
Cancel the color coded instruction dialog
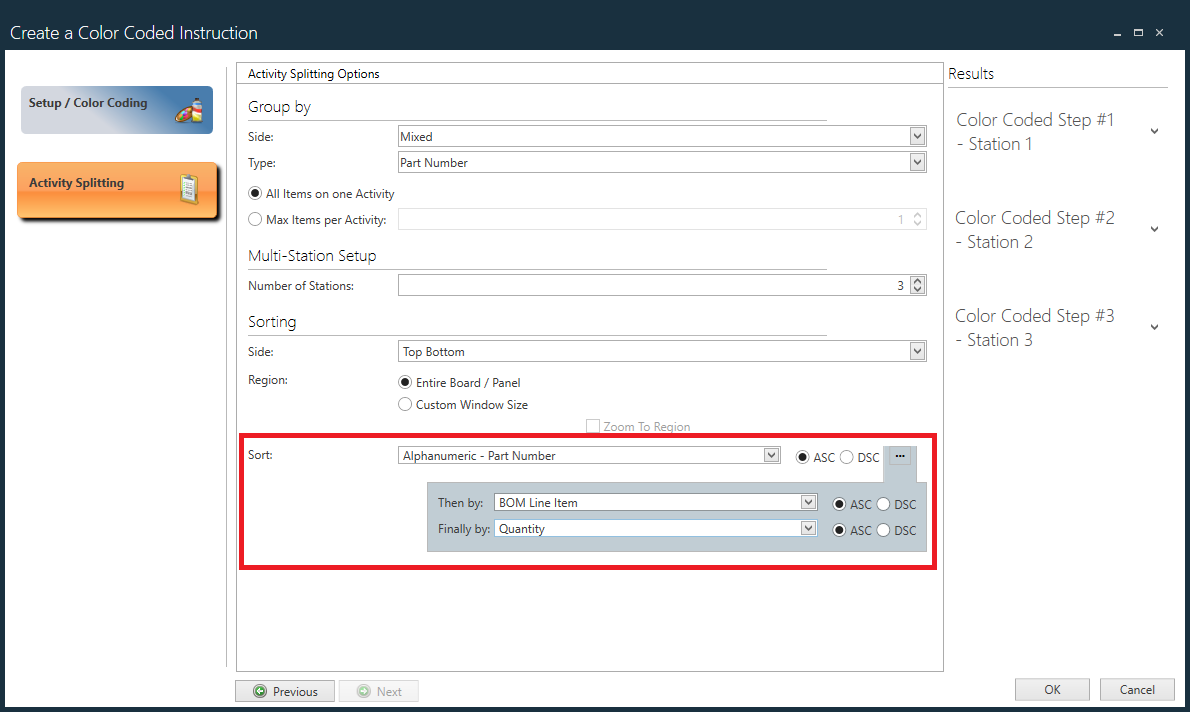[x=1136, y=689]
